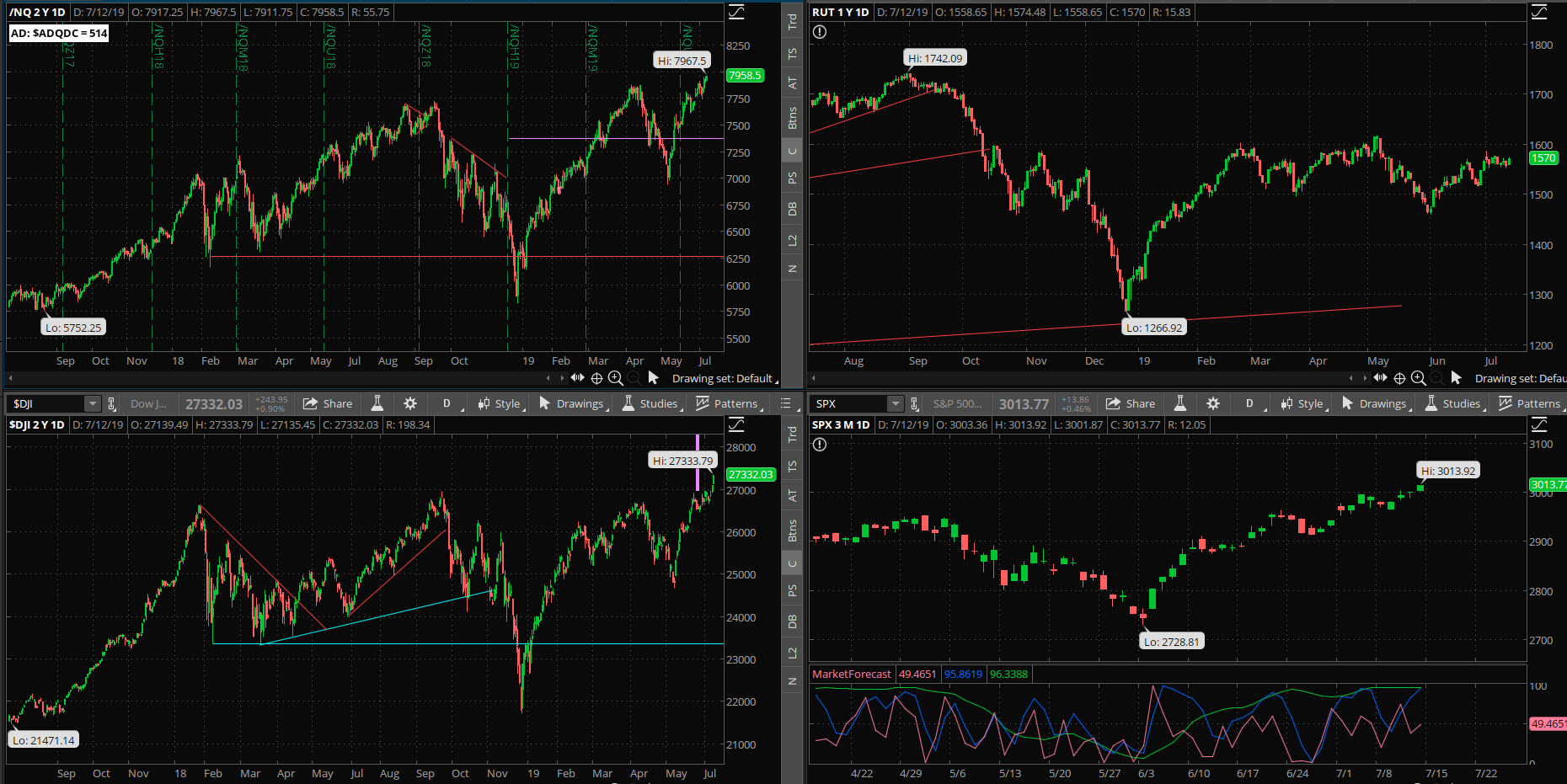Expand the $DJI symbol dropdown arrow
Viewport: 1567px width, 784px height.
tap(93, 403)
